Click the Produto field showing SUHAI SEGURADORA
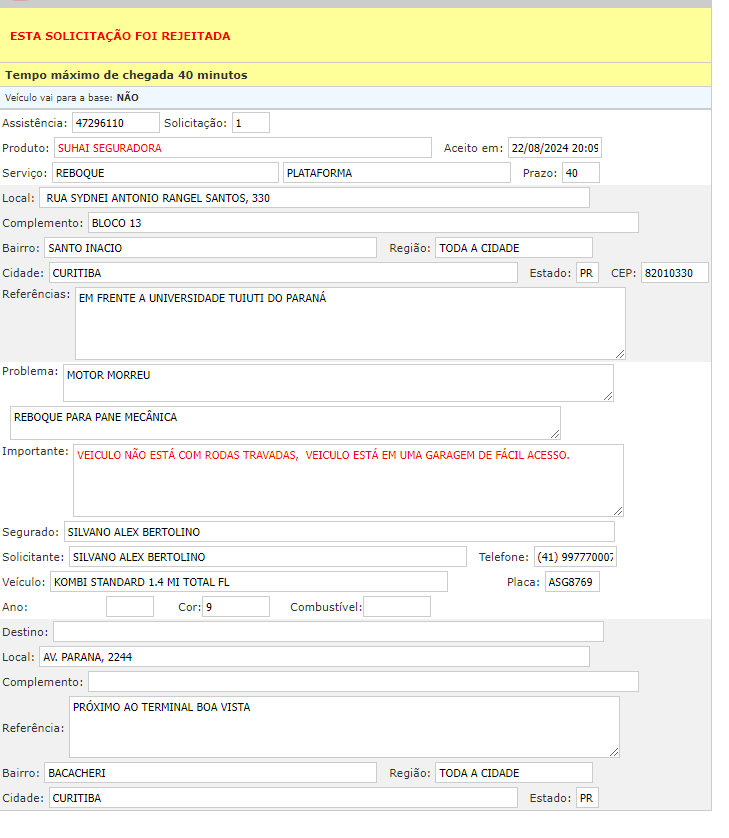Screen dimensions: 729x838 point(242,148)
